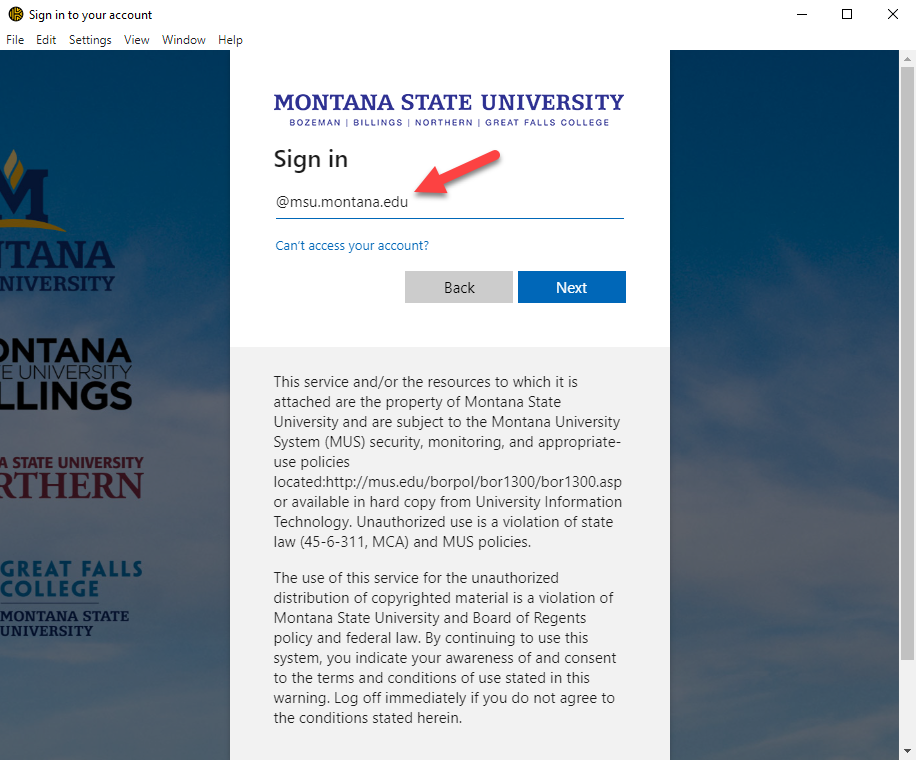
Task: Open the Settings menu
Action: tap(90, 40)
